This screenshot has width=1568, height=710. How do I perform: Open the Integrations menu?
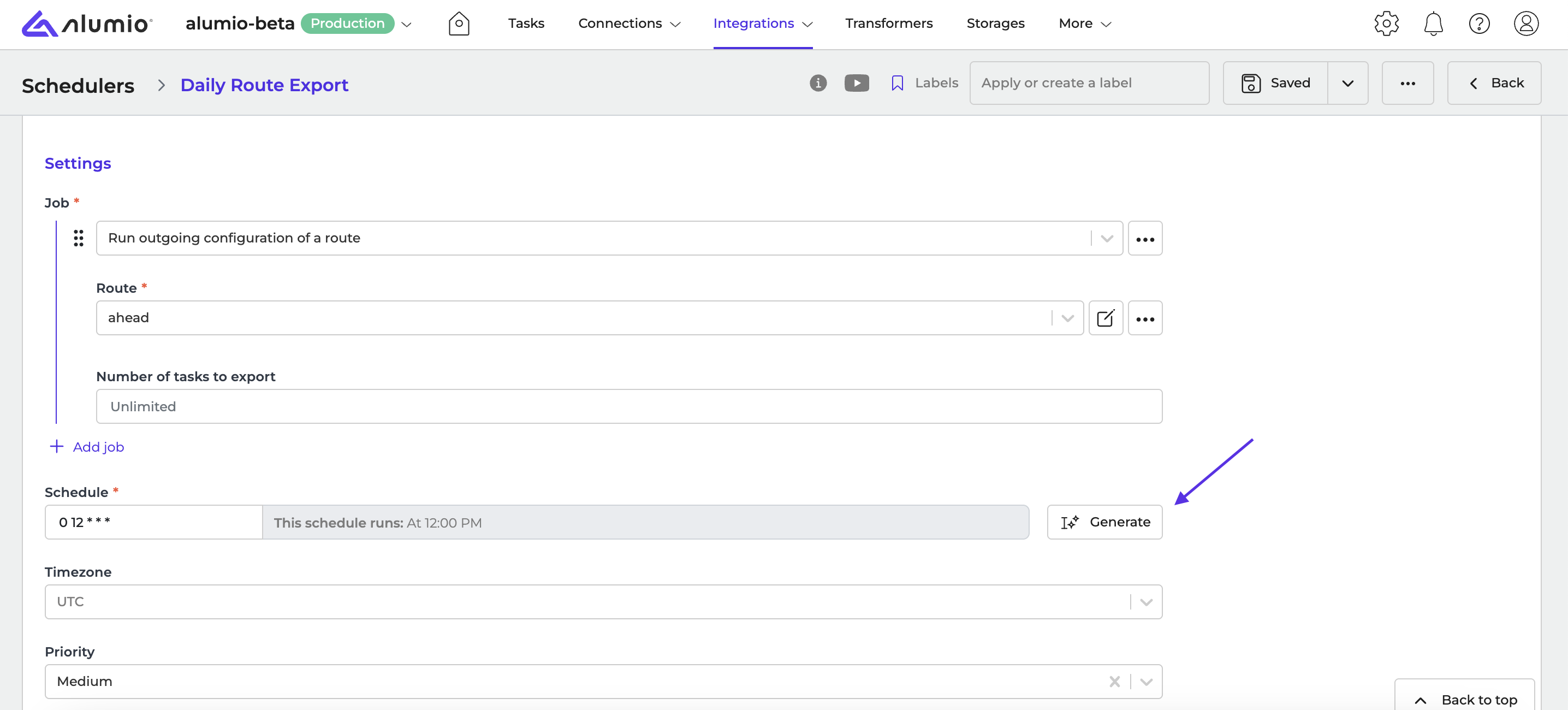(762, 23)
